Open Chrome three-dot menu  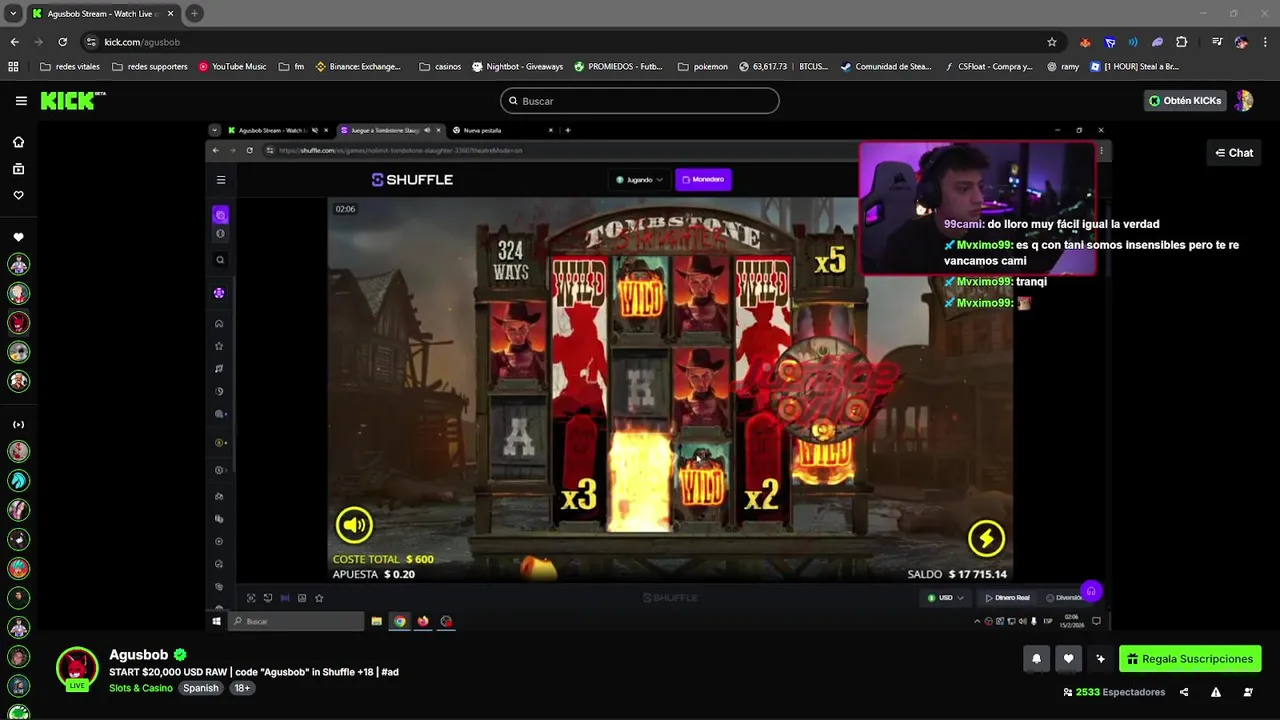tap(1265, 42)
